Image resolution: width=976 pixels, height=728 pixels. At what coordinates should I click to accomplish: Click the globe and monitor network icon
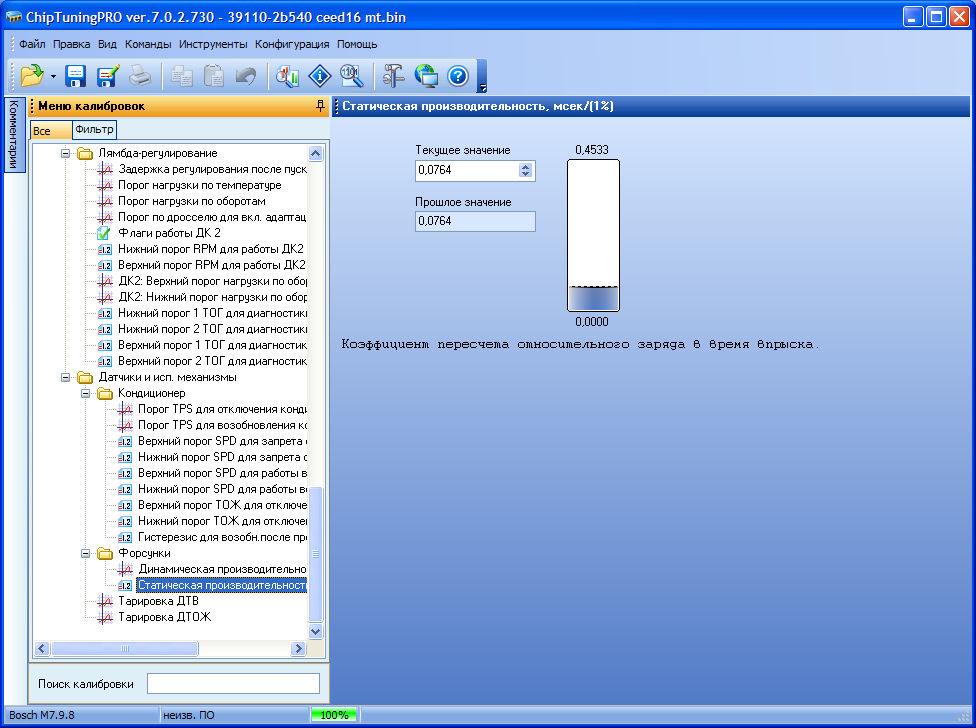(x=426, y=76)
